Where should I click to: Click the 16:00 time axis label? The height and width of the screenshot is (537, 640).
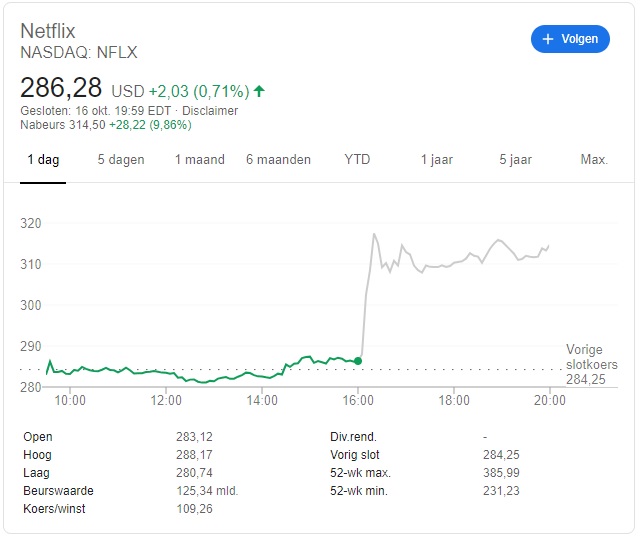[358, 400]
